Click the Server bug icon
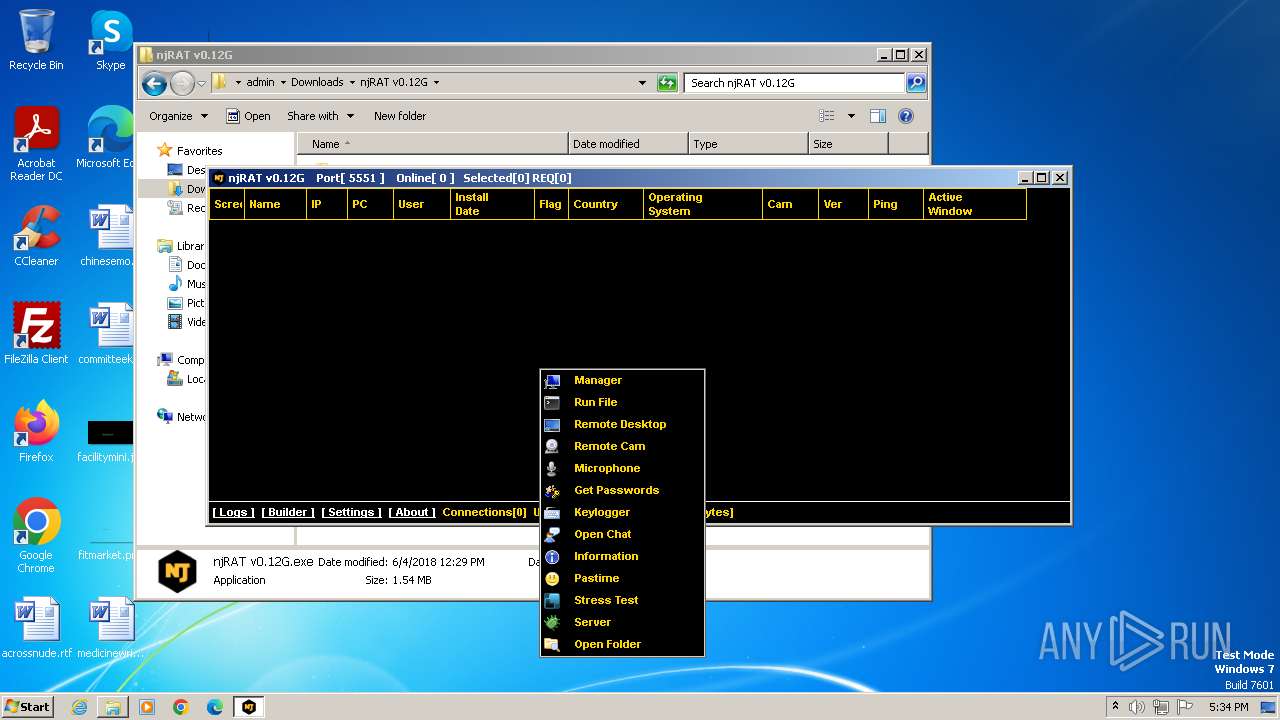The image size is (1280, 720). point(552,622)
